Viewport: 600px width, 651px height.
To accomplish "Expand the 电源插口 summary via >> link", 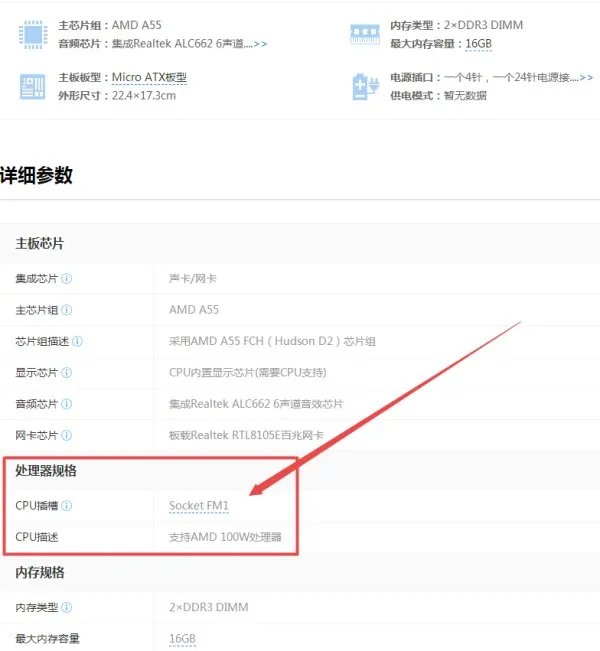I will click(x=586, y=77).
